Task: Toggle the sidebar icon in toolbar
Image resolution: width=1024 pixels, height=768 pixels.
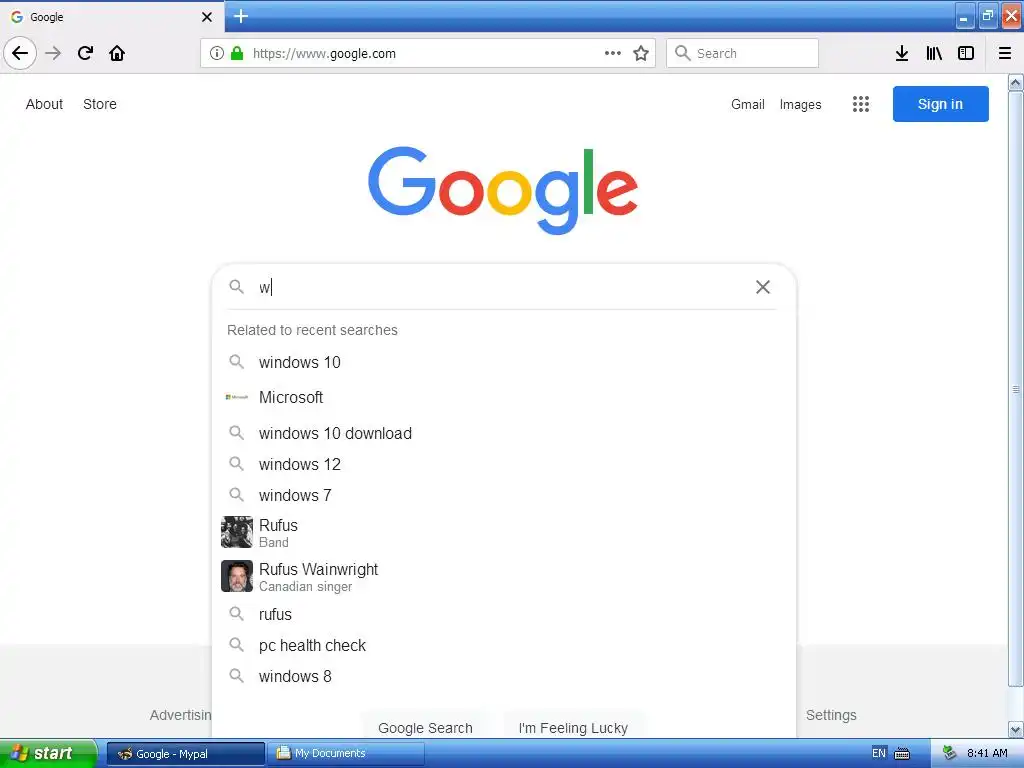Action: click(x=966, y=53)
